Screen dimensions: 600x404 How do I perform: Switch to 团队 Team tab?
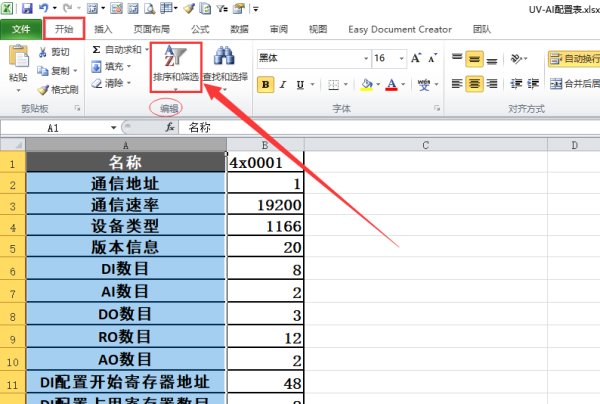pos(482,29)
